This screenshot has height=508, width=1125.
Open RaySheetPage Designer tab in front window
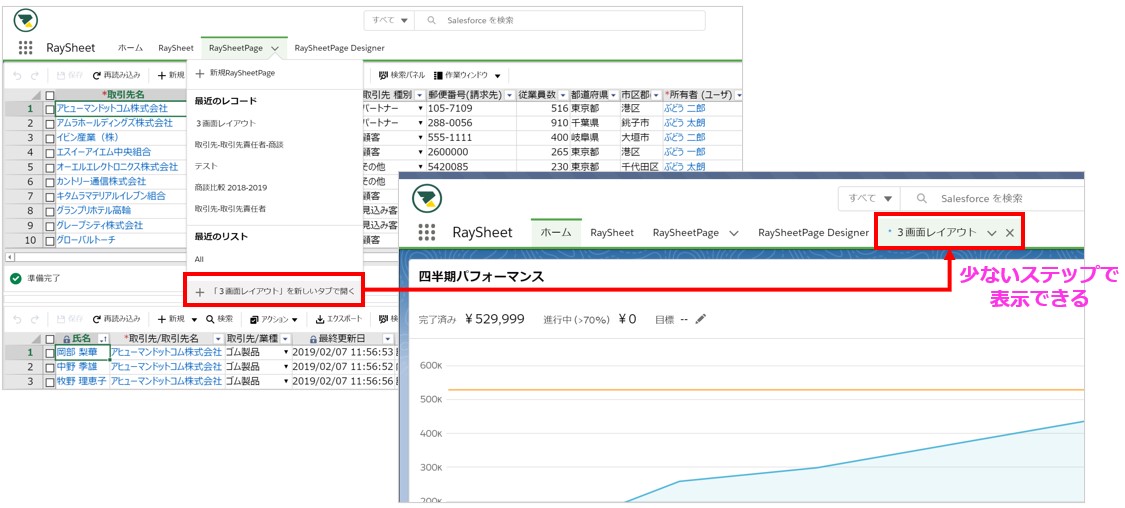point(814,232)
